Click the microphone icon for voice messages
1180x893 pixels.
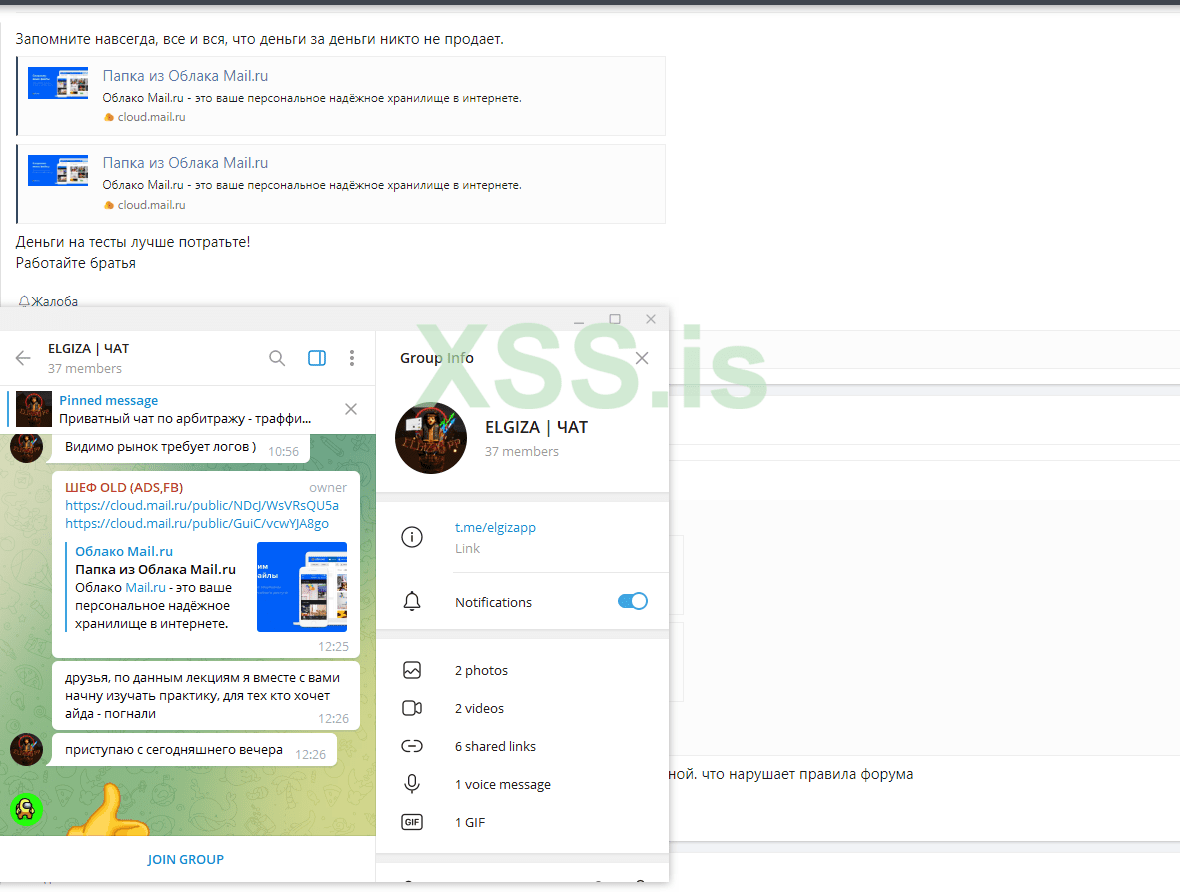[x=412, y=784]
